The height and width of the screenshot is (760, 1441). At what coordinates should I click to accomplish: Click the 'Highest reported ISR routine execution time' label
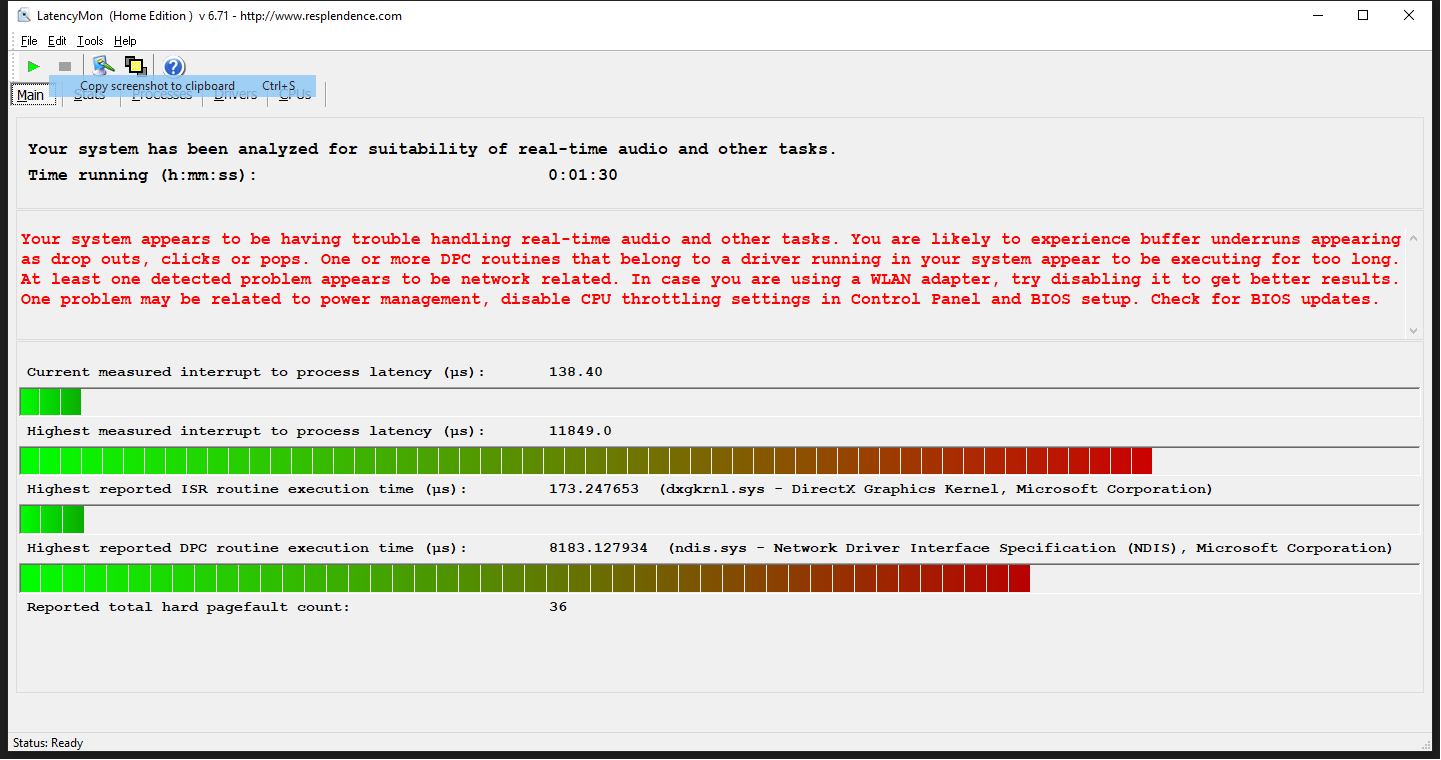click(x=247, y=489)
